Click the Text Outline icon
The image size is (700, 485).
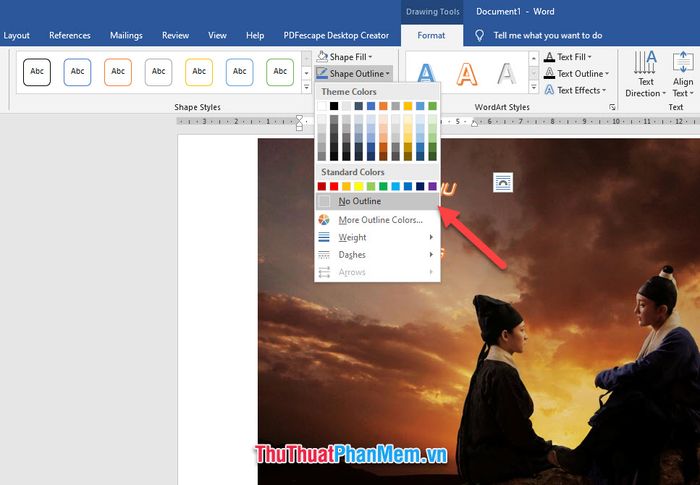pyautogui.click(x=550, y=73)
